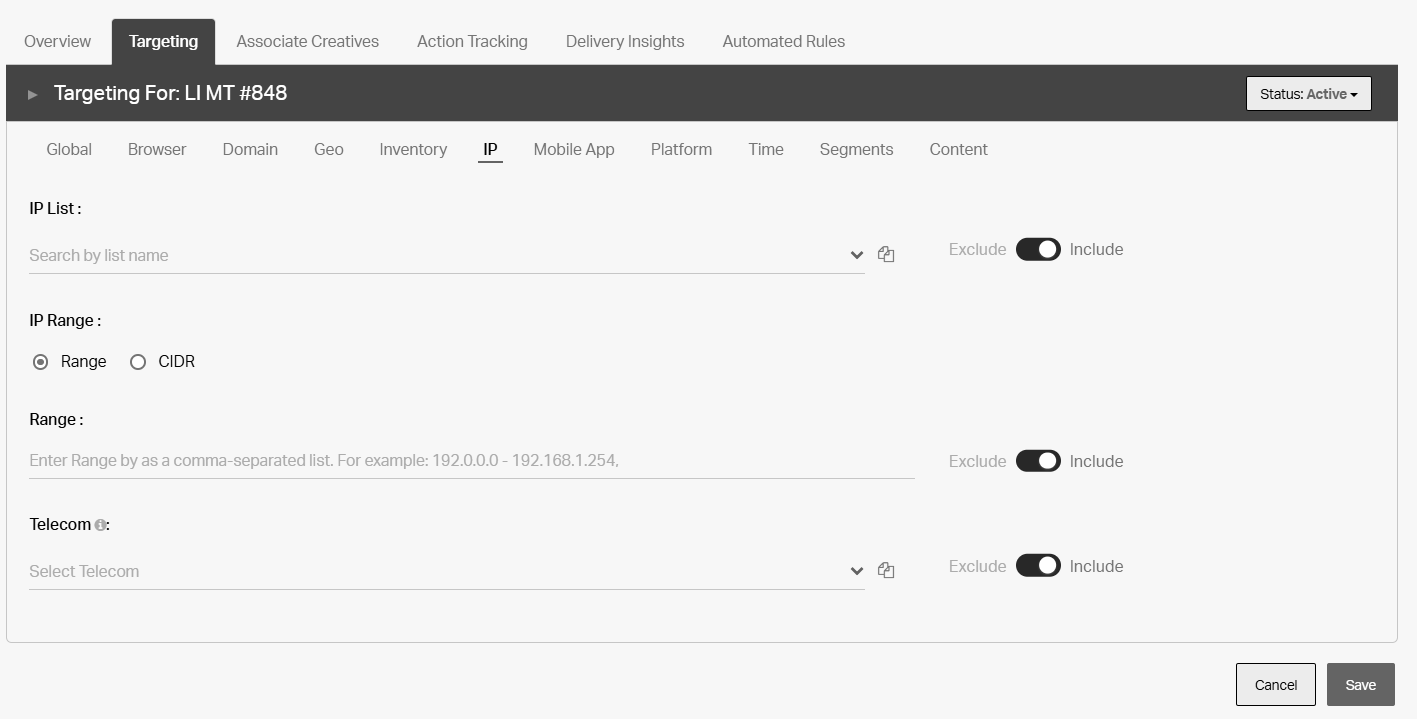
Task: Open the Mobile App sub-tab
Action: click(574, 149)
